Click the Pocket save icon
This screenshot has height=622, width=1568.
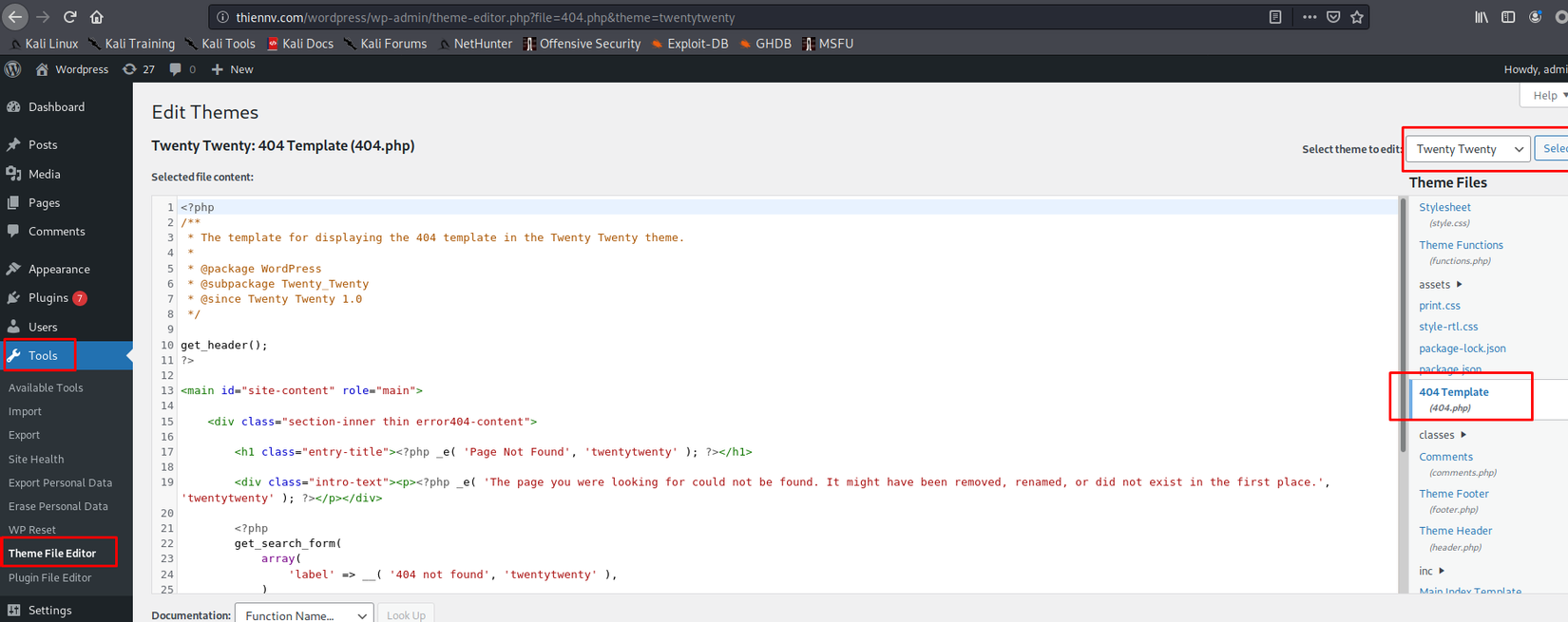pyautogui.click(x=1333, y=17)
